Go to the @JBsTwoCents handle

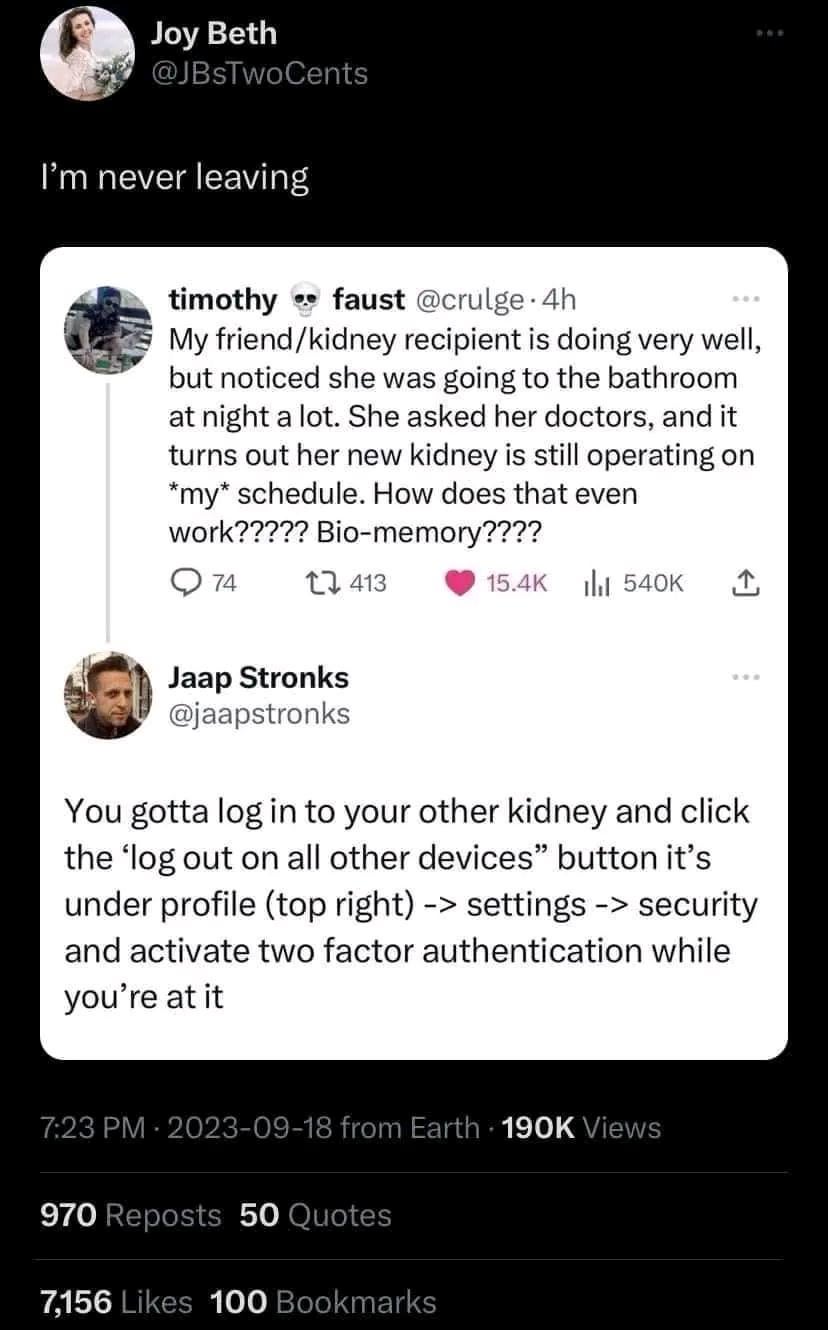coord(259,73)
